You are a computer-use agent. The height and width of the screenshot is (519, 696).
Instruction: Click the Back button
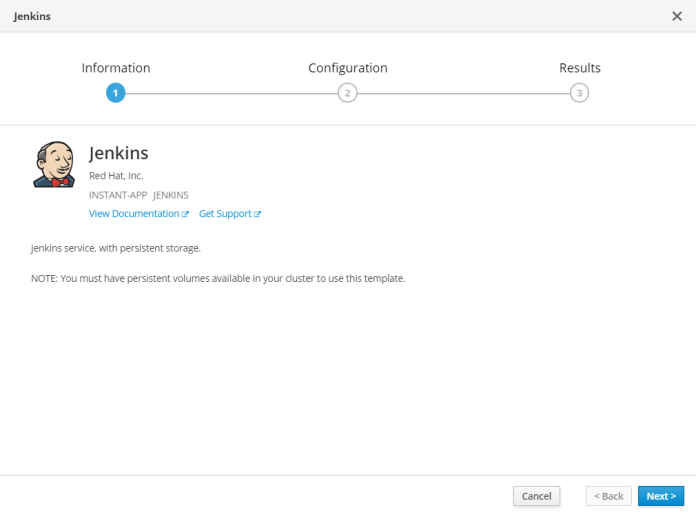pyautogui.click(x=609, y=496)
